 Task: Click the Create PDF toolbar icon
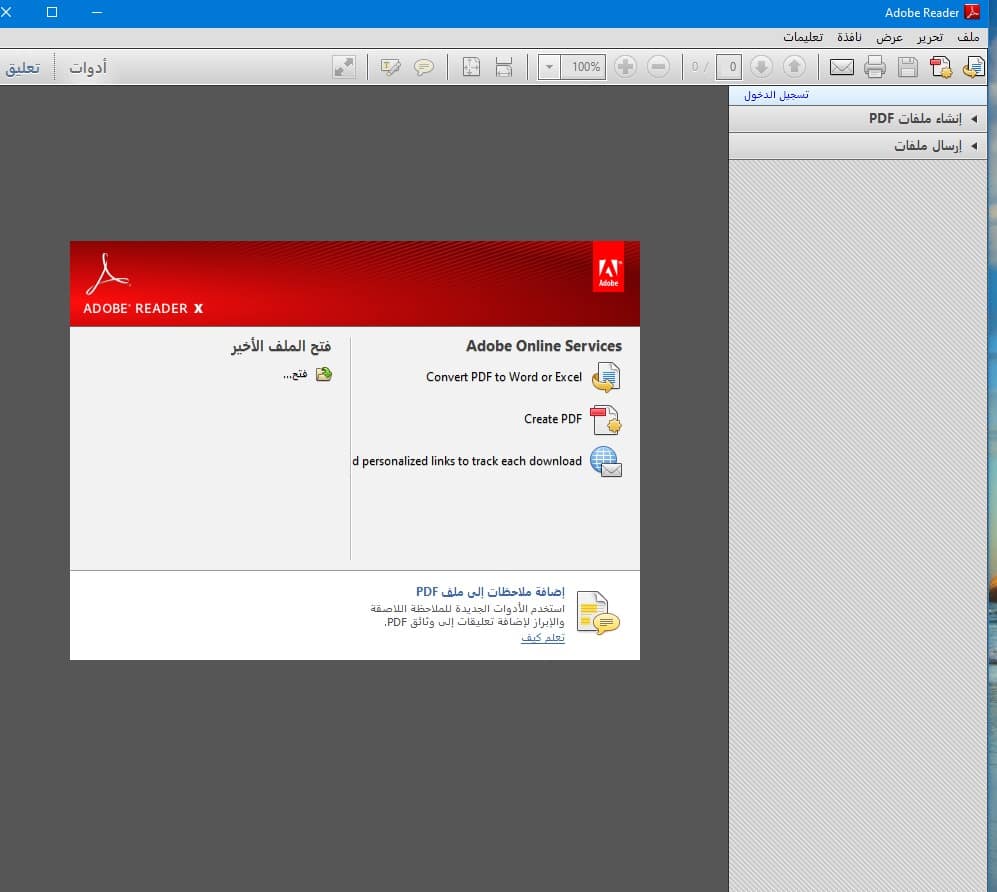tap(940, 67)
